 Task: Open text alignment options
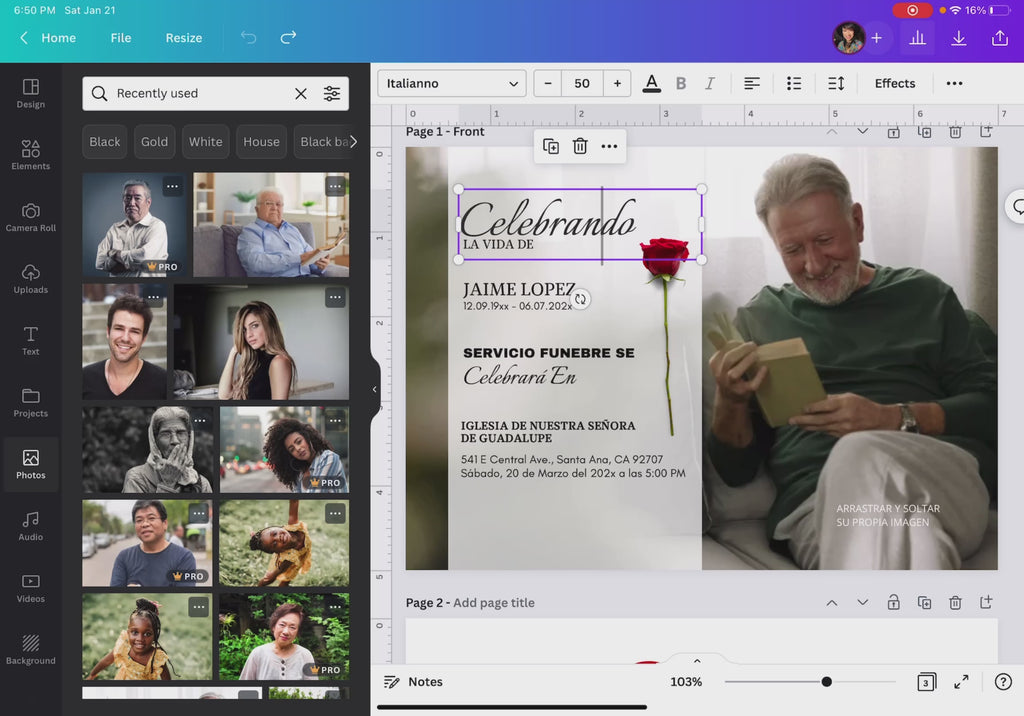click(752, 83)
